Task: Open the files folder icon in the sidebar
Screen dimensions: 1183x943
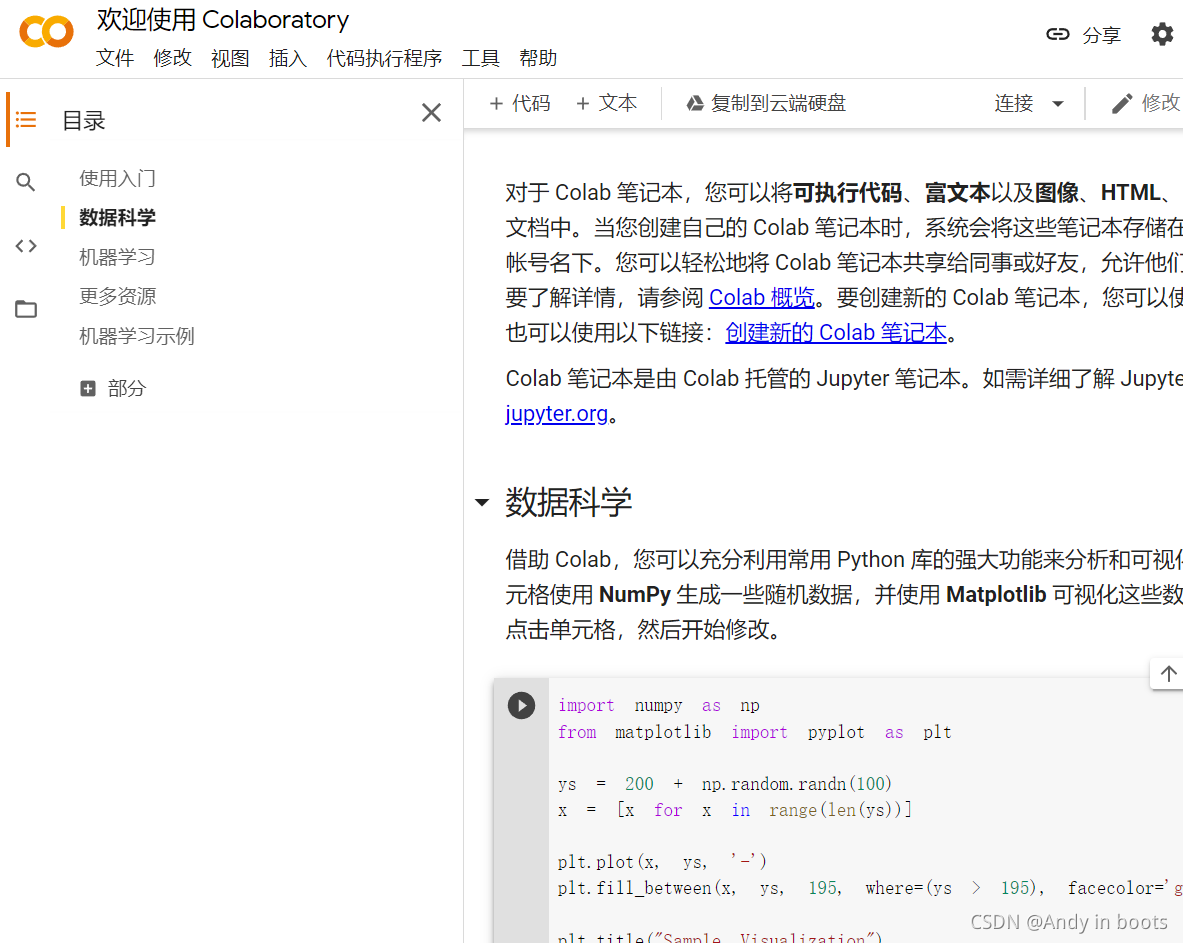Action: (26, 309)
